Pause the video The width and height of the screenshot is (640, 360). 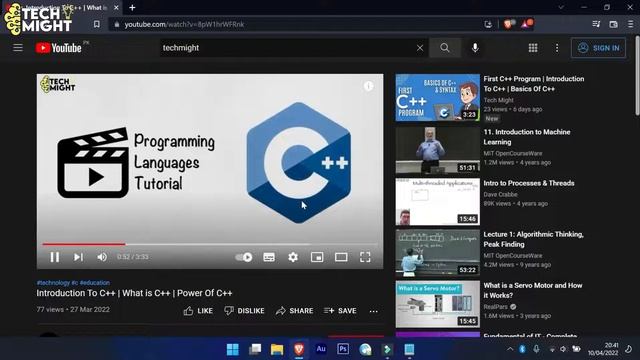[54, 257]
